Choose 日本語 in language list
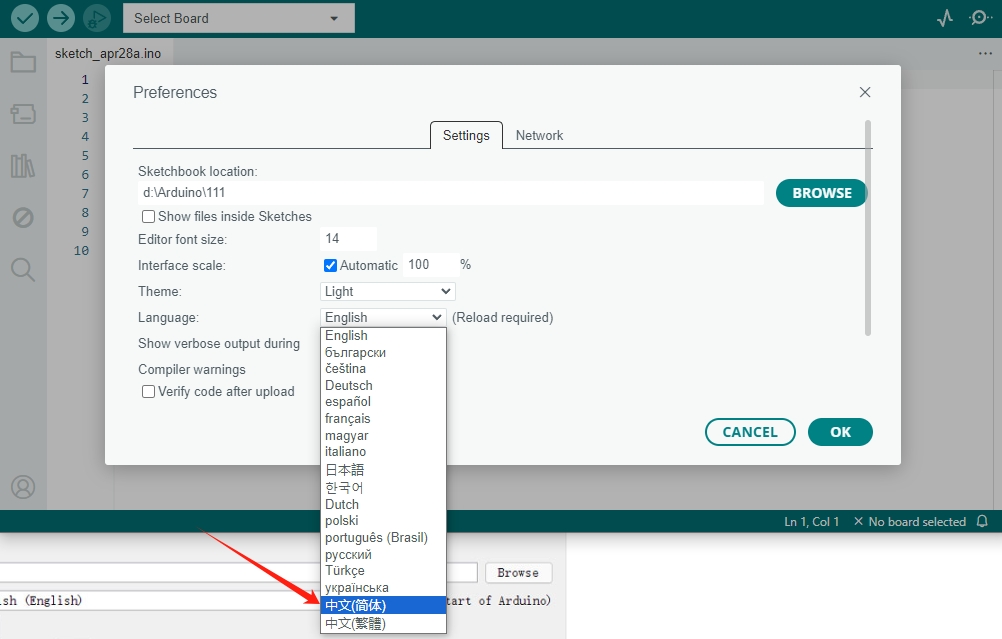The height and width of the screenshot is (639, 1002). coord(383,470)
